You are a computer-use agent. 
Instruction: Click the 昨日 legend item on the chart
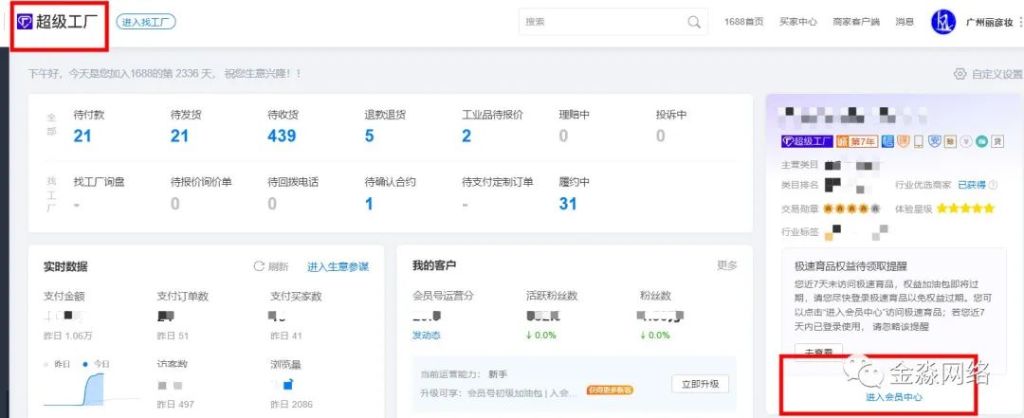tap(57, 363)
